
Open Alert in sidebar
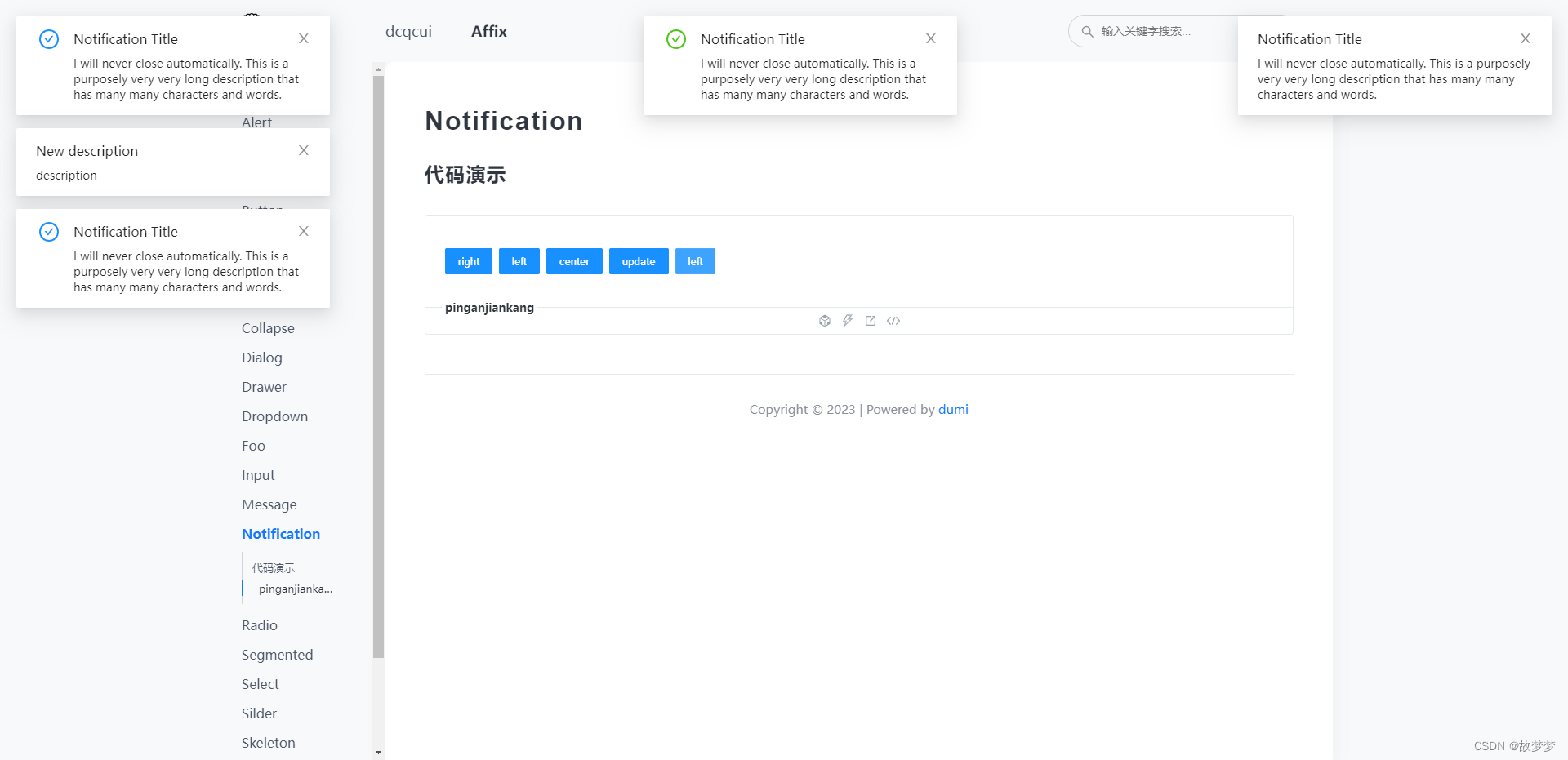tap(257, 122)
